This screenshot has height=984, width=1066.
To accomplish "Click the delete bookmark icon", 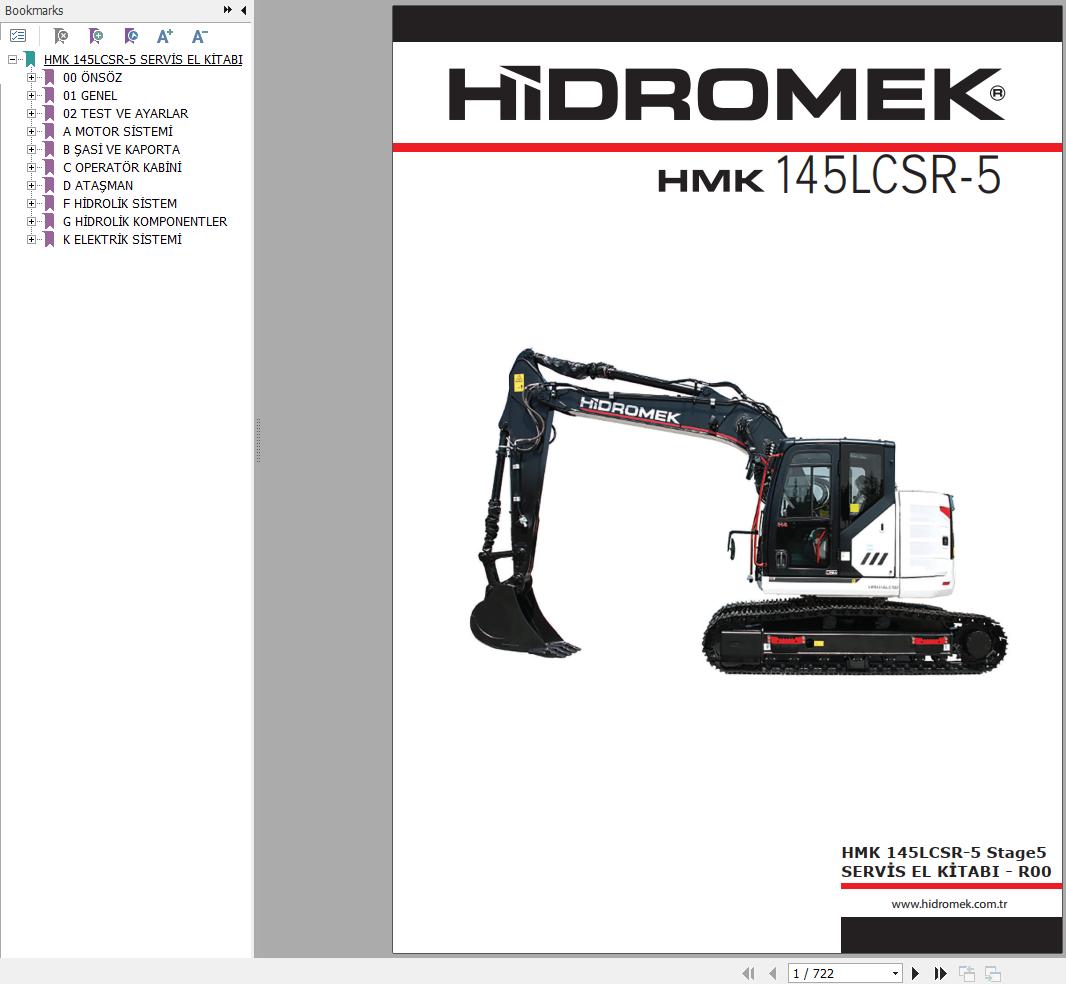I will pyautogui.click(x=61, y=36).
